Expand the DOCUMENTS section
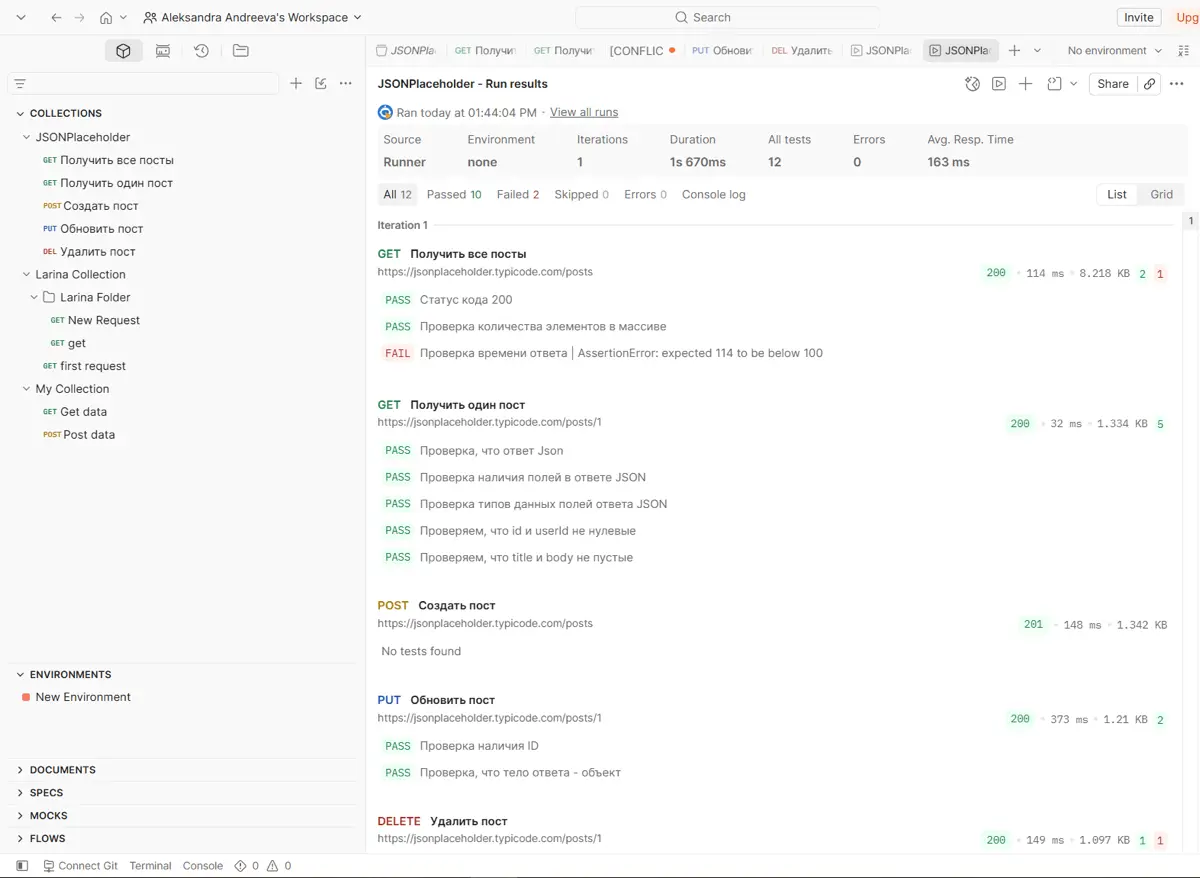The height and width of the screenshot is (878, 1200). pyautogui.click(x=20, y=770)
